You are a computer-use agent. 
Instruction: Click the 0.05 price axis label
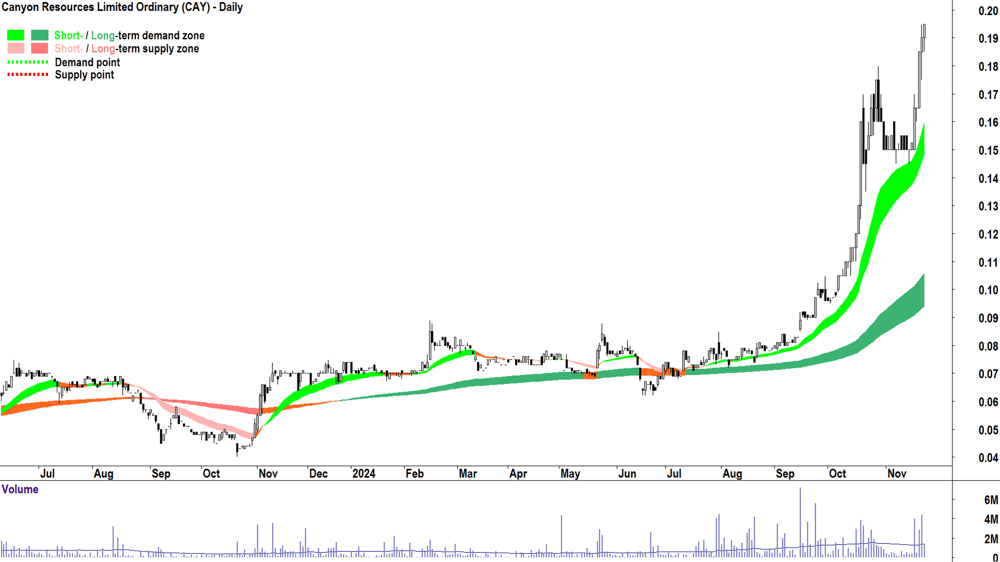tap(988, 431)
